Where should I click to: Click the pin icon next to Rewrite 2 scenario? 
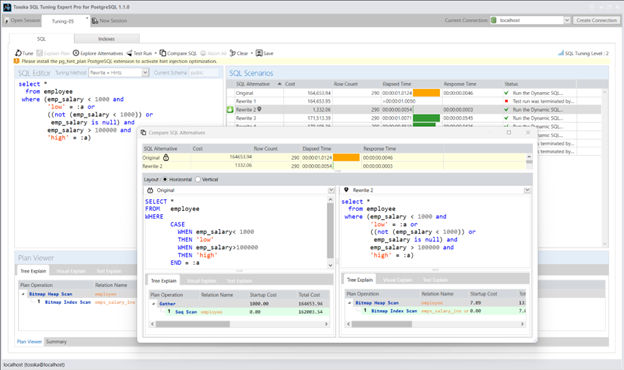pos(259,109)
